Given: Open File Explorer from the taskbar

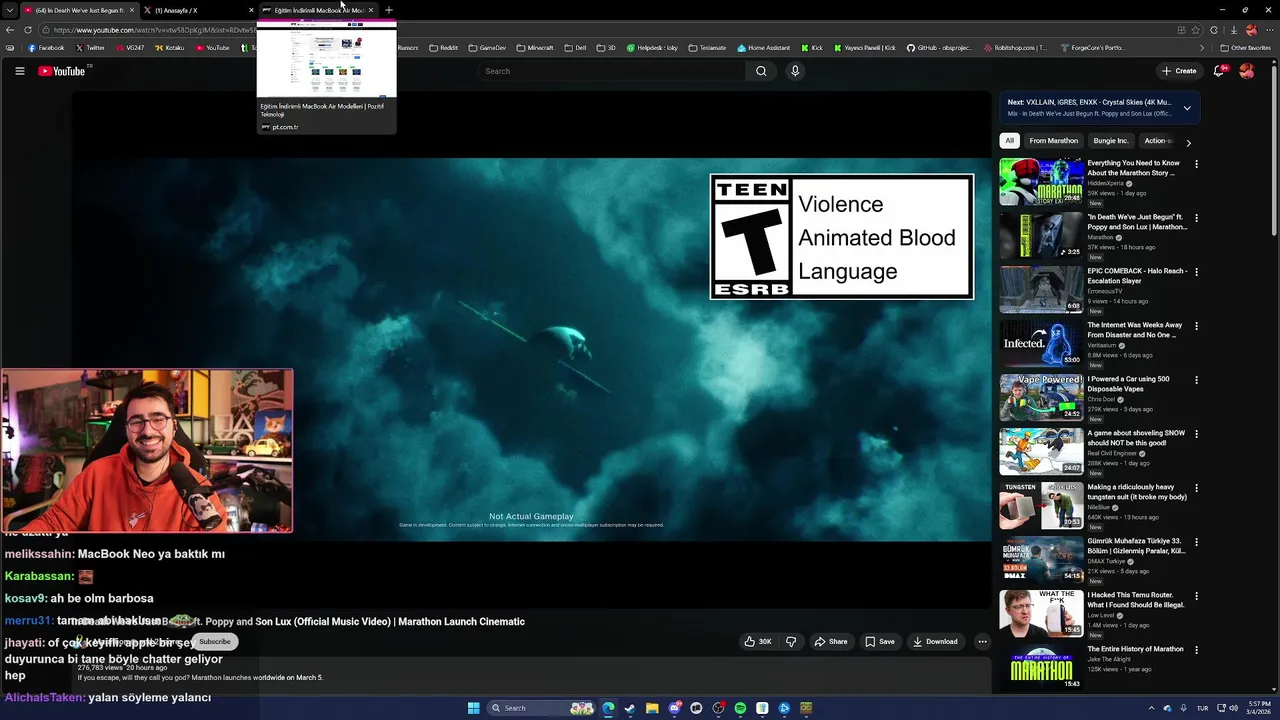Looking at the screenshot, I should coord(652,708).
